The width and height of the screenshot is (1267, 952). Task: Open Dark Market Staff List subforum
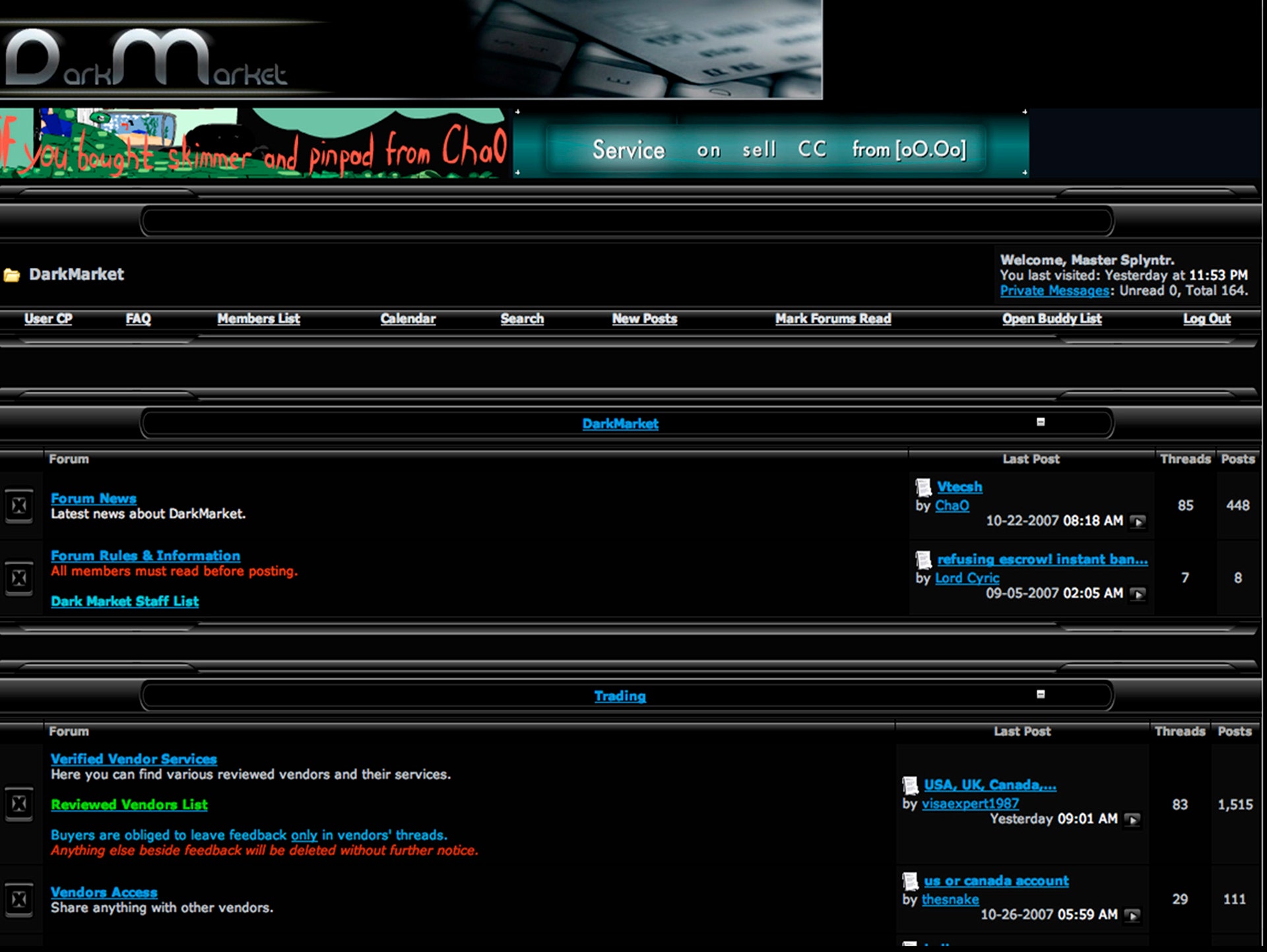point(125,601)
